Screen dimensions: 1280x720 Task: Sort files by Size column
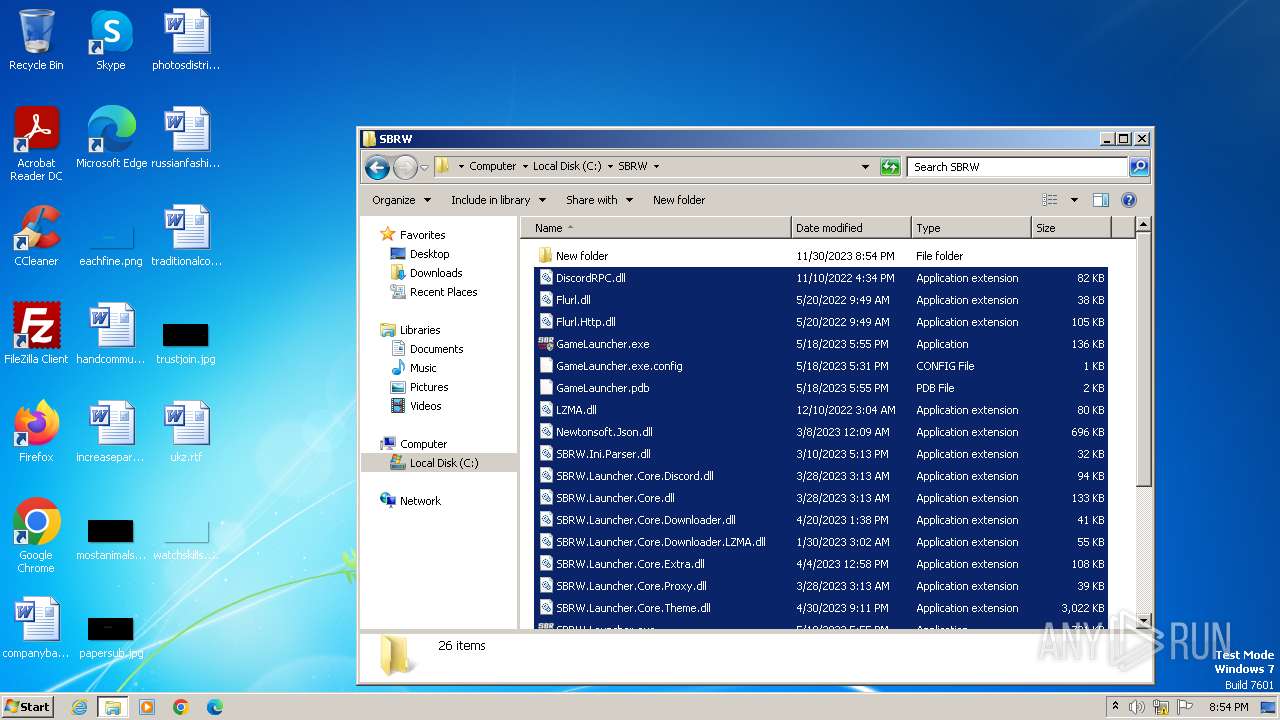(1071, 228)
